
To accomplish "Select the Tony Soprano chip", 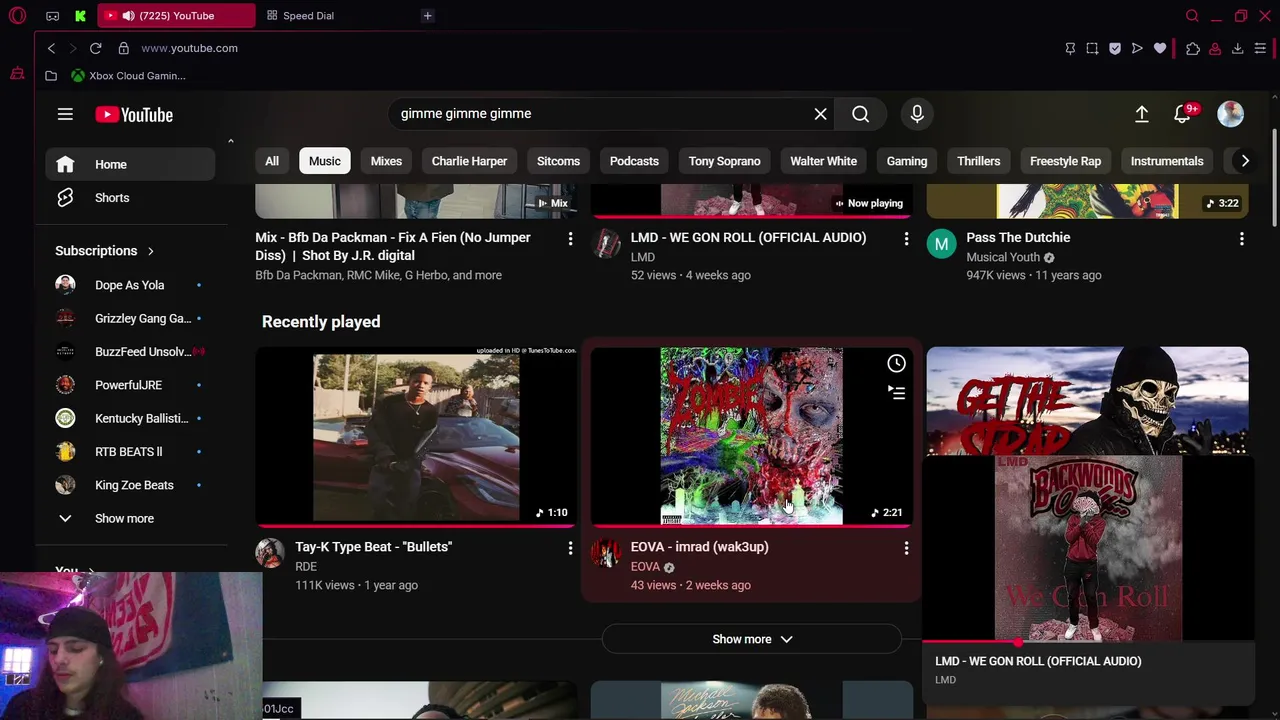I will point(724,161).
